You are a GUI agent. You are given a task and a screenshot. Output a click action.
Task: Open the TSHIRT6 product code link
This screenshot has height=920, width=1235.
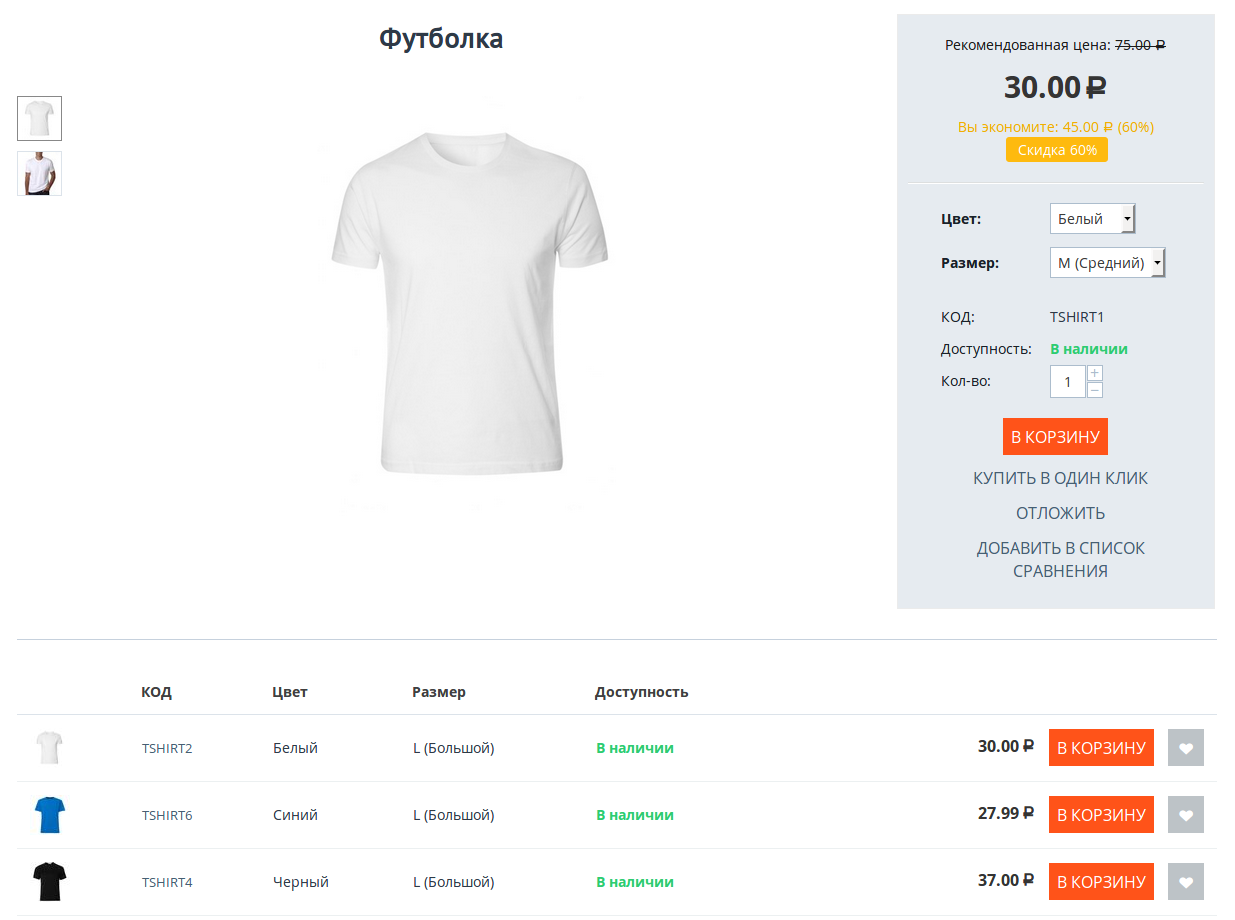(x=167, y=815)
